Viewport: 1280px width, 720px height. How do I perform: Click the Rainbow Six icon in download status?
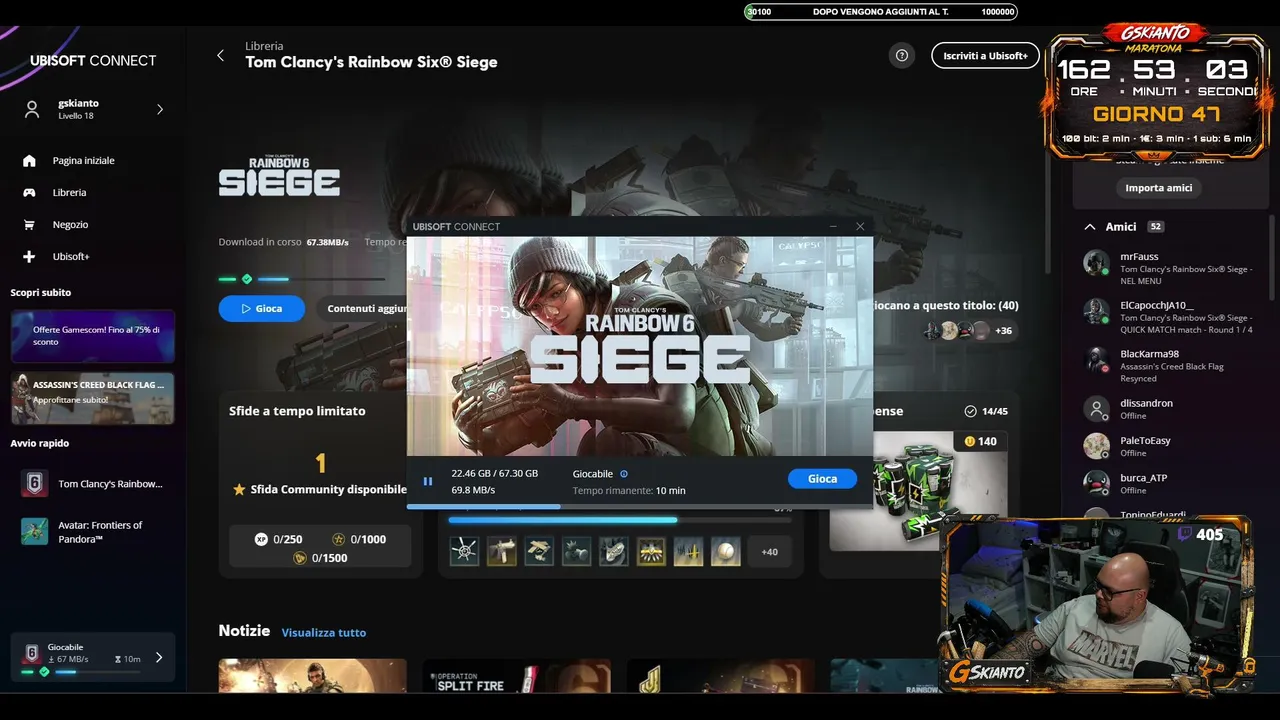32,652
